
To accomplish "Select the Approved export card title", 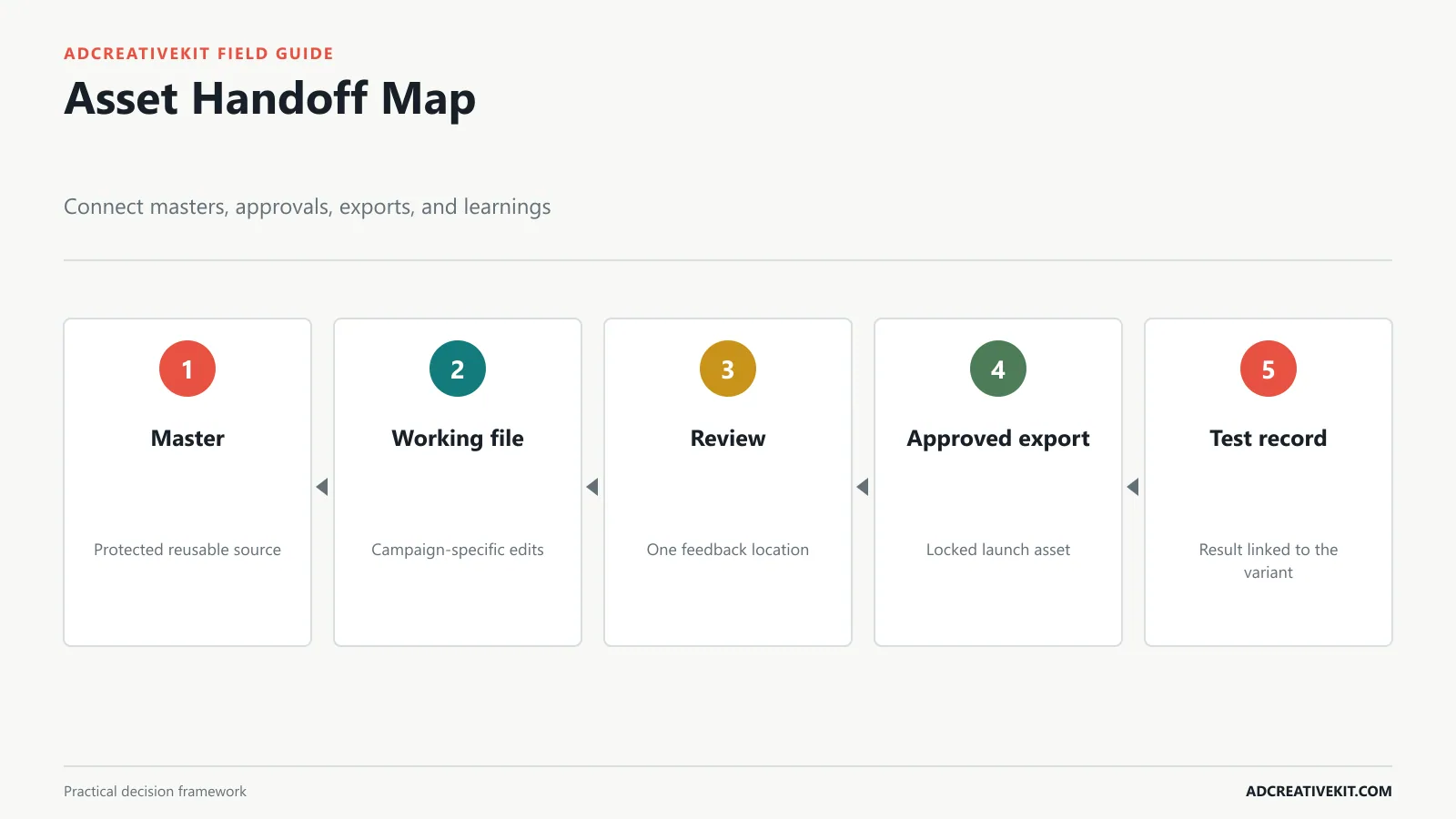I will point(998,439).
